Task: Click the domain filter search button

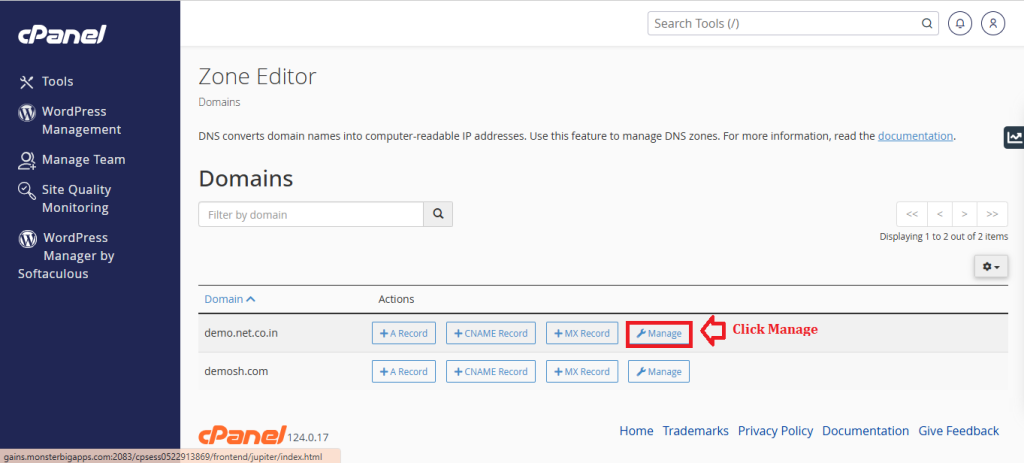Action: click(438, 214)
